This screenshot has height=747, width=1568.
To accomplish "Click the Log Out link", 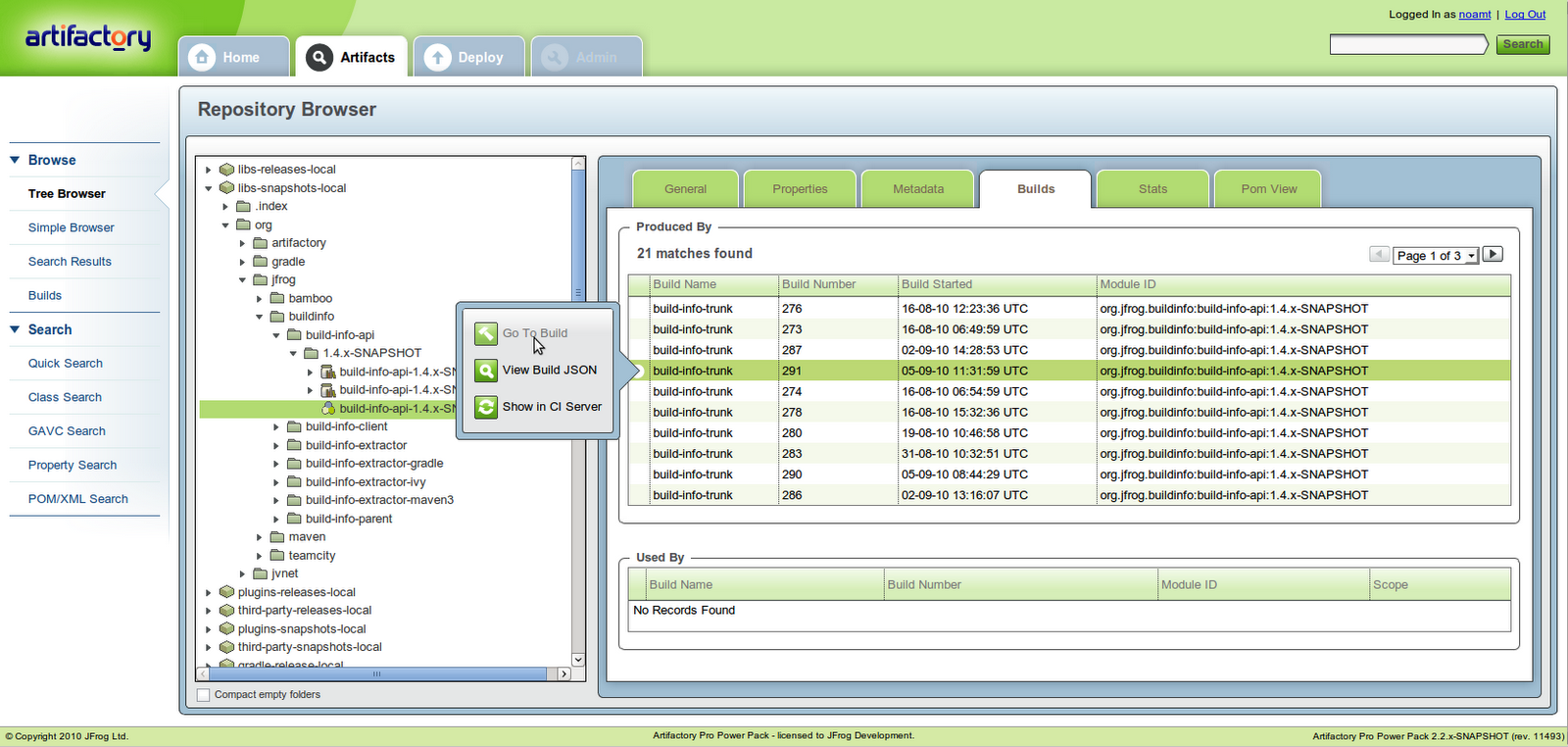I will point(1525,15).
